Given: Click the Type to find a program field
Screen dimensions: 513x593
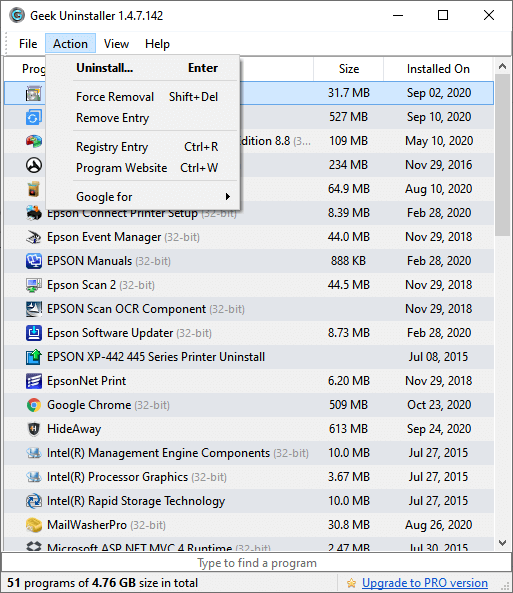Looking at the screenshot, I should click(x=256, y=563).
